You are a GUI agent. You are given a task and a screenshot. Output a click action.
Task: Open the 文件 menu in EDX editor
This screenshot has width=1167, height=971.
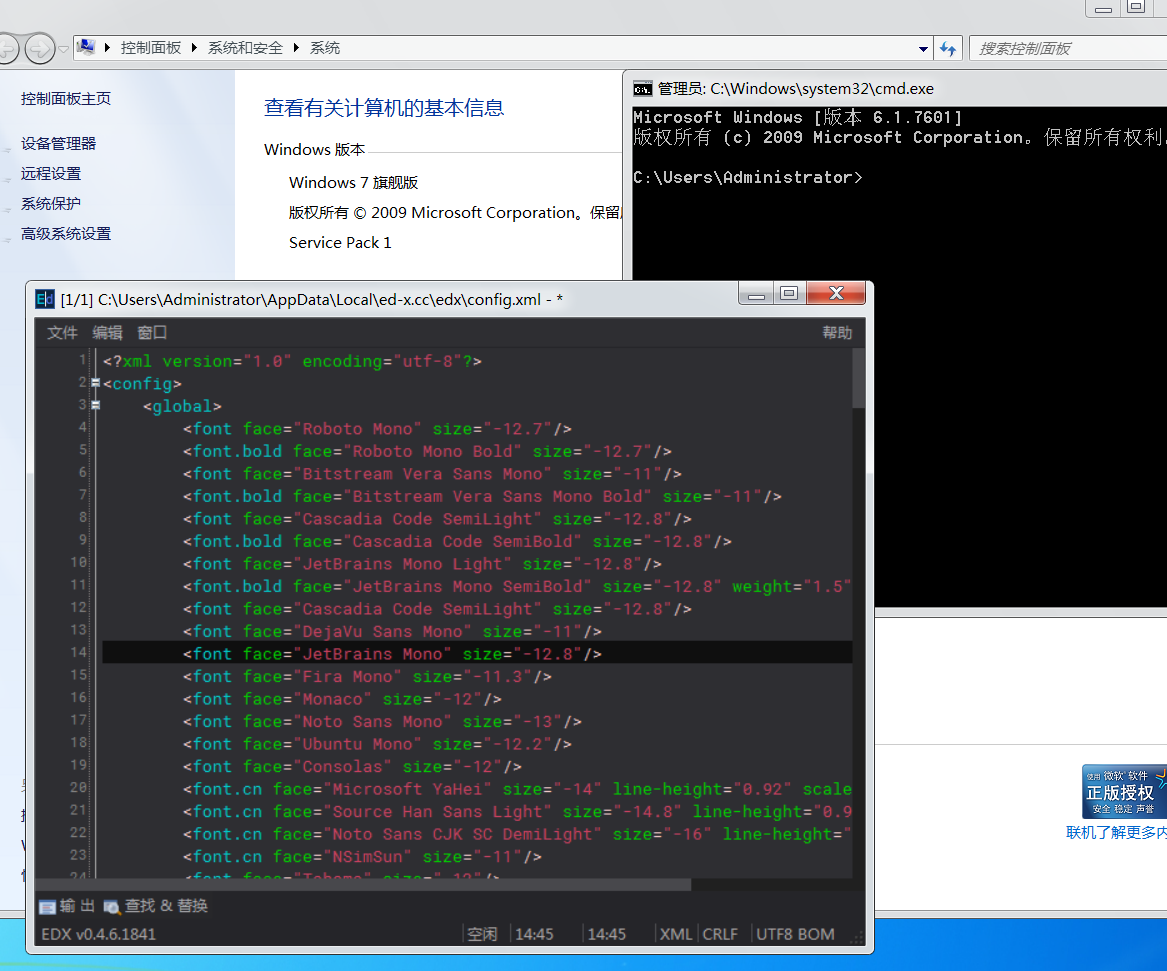[62, 333]
